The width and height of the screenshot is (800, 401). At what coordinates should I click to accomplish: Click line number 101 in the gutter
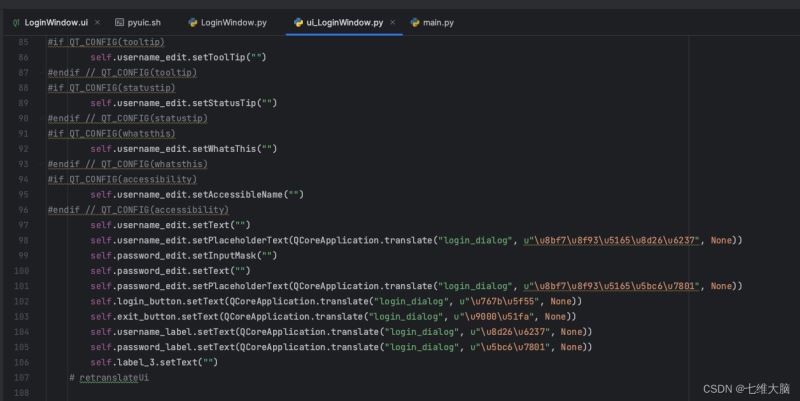click(x=21, y=286)
